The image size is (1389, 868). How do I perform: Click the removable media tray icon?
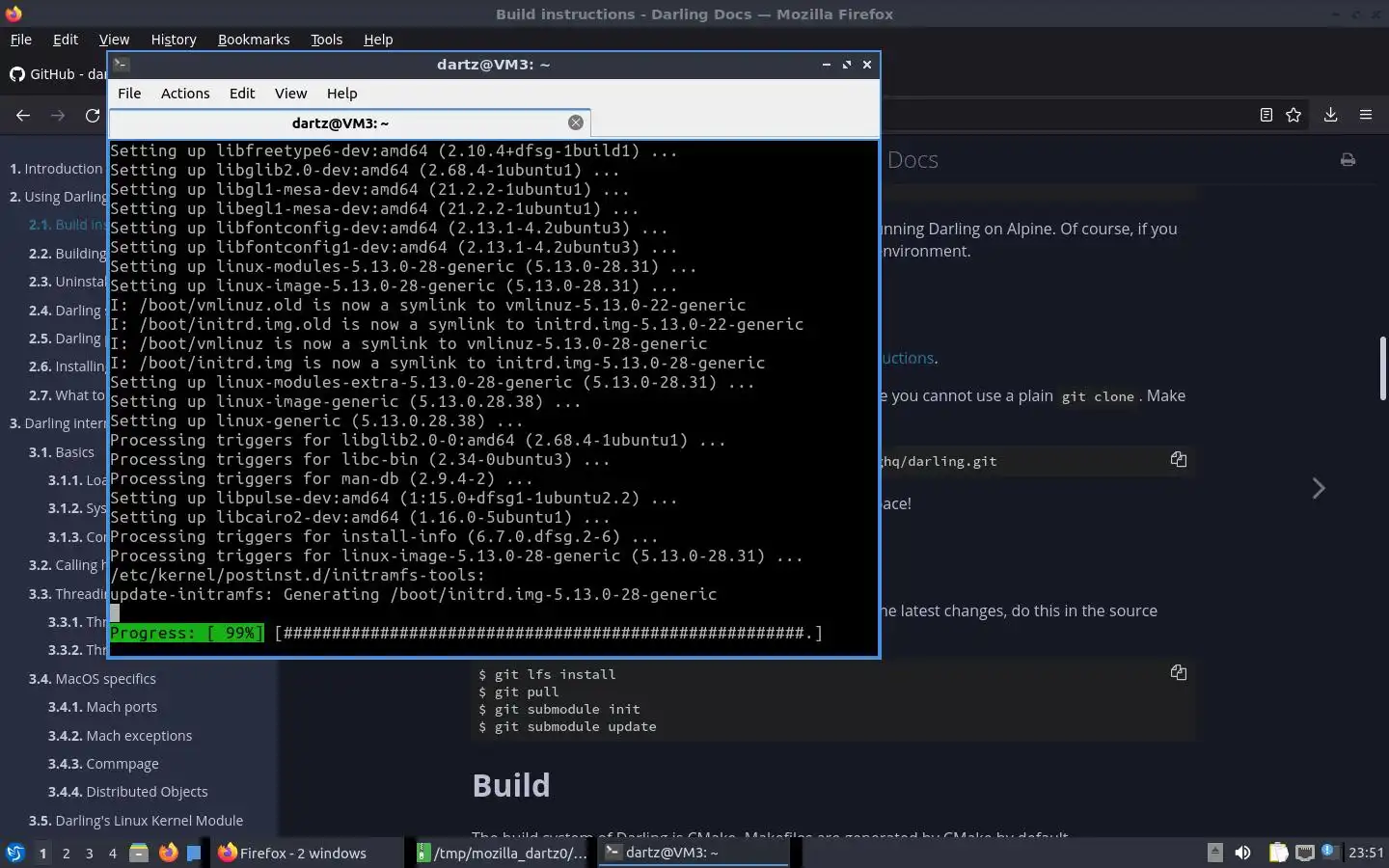(x=1215, y=853)
